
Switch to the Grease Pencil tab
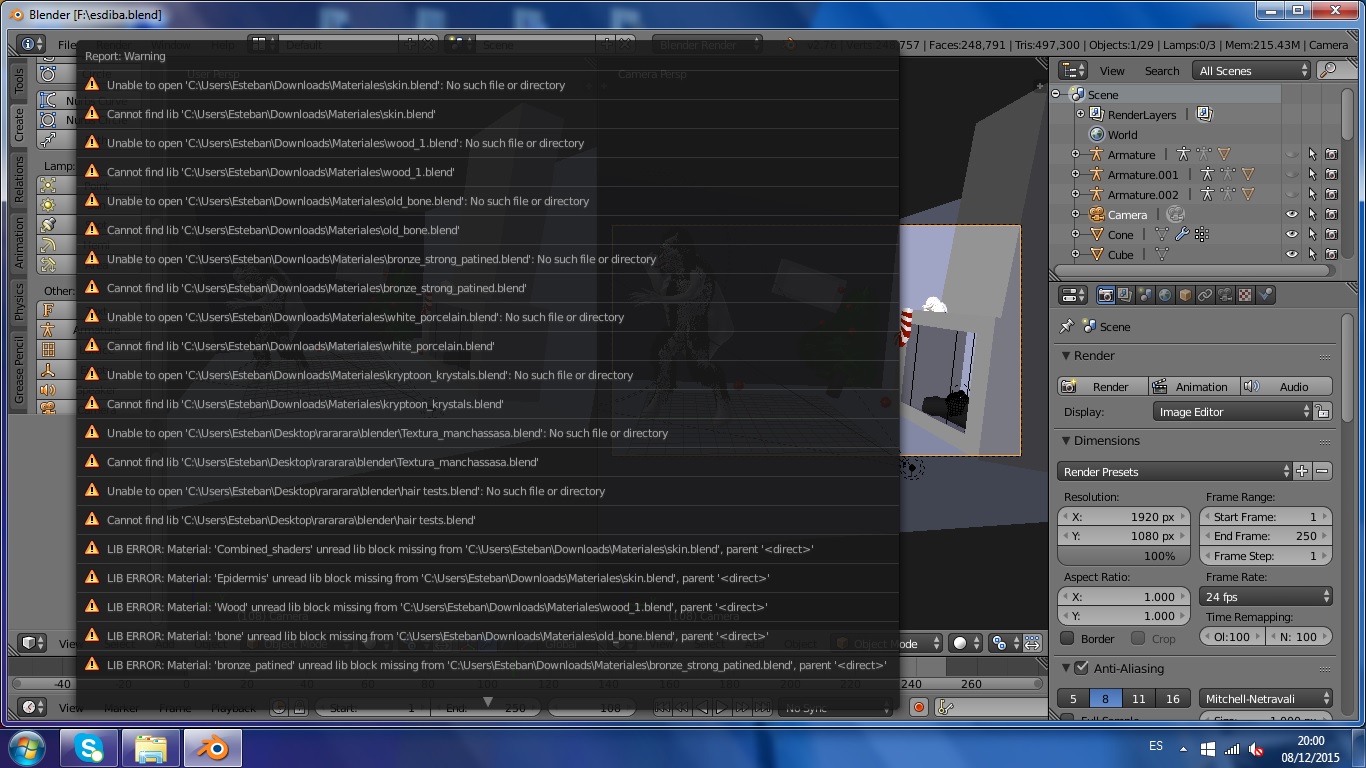pyautogui.click(x=18, y=370)
